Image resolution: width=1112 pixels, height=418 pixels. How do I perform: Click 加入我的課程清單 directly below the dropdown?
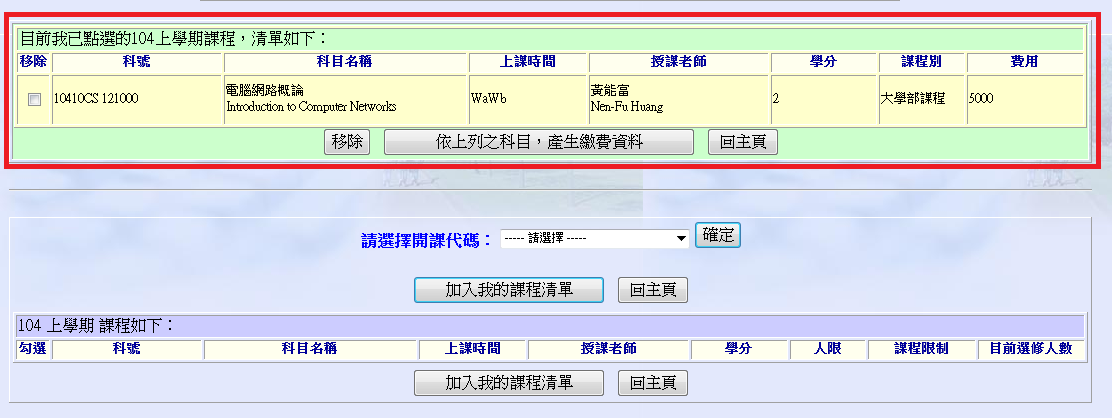509,290
